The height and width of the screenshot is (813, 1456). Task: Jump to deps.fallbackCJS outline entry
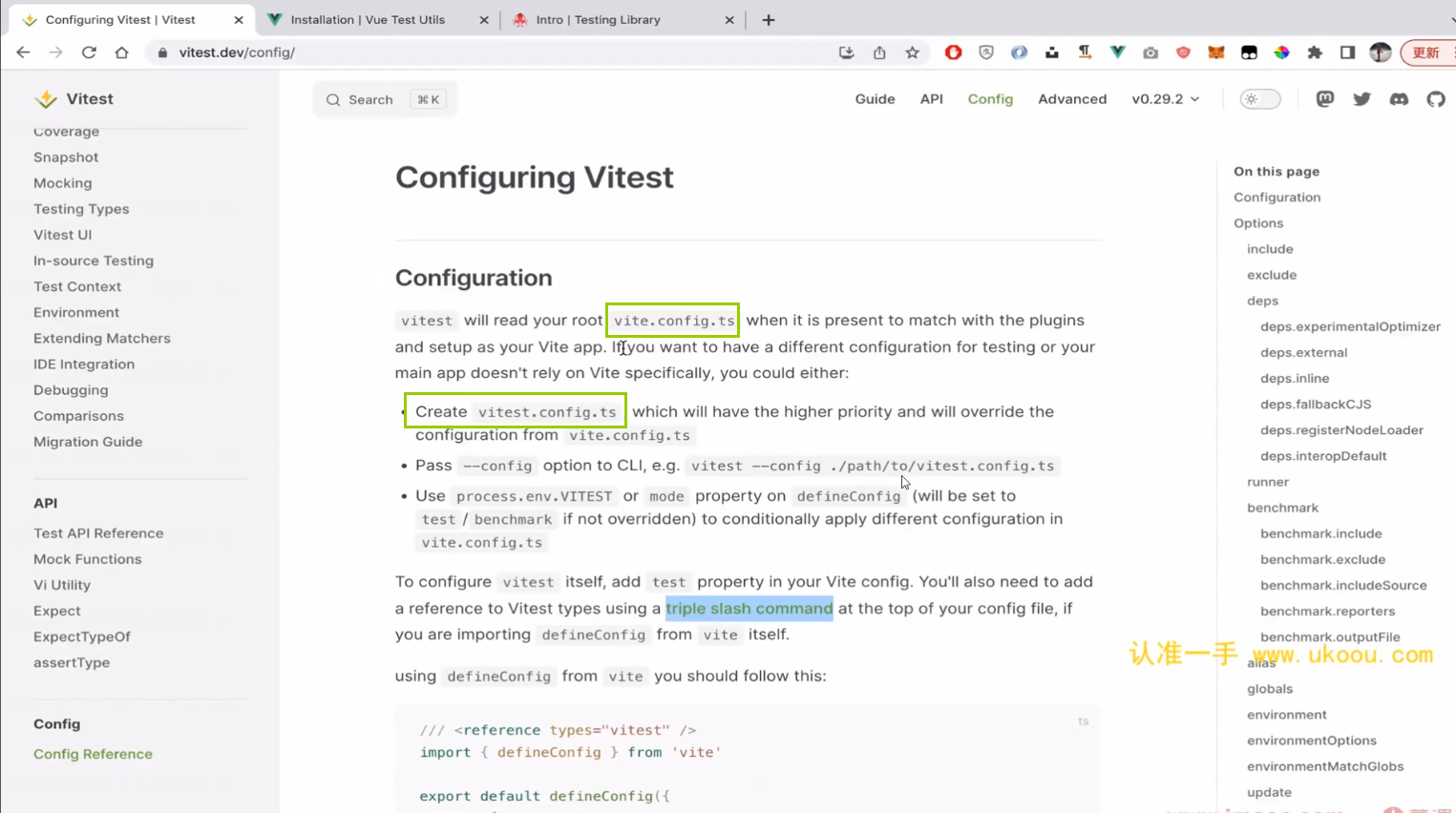pos(1316,404)
